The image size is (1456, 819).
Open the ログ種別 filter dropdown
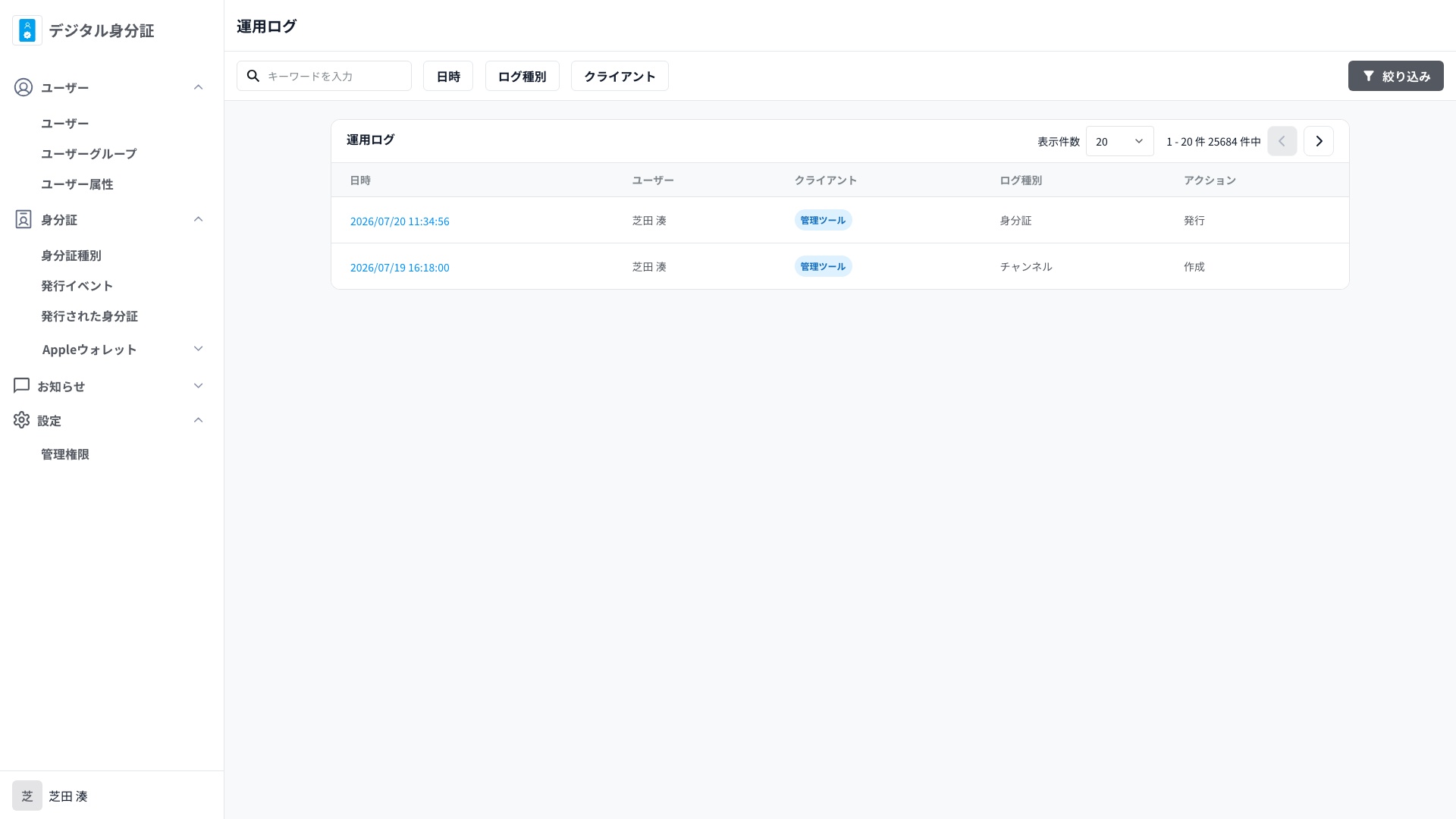click(x=522, y=76)
